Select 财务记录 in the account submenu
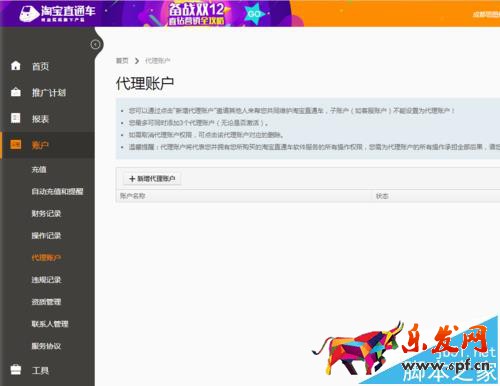This screenshot has width=500, height=386. (46, 213)
